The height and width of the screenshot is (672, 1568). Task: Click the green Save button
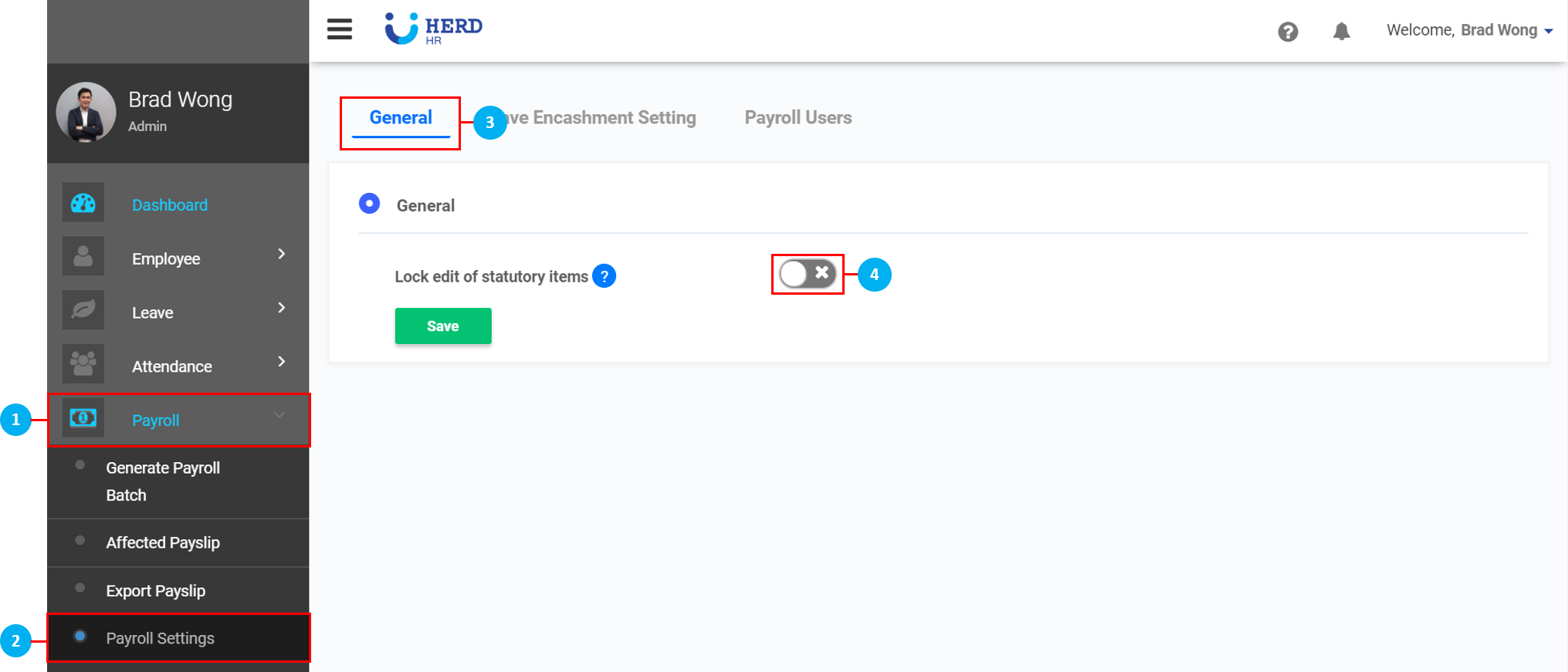click(x=443, y=326)
